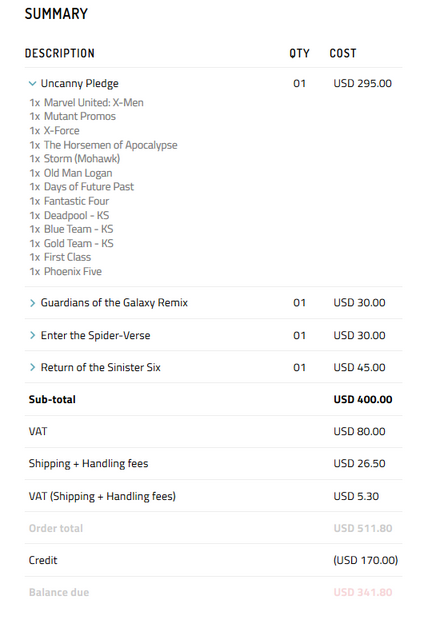429x640 pixels.
Task: Click the Phoenix Five line item
Action: (65, 271)
